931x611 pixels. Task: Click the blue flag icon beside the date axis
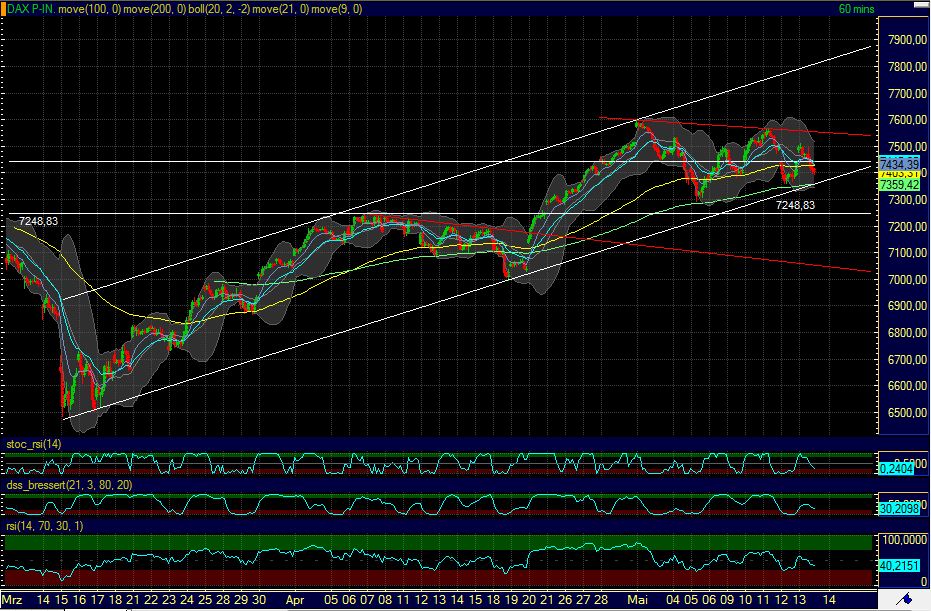click(904, 599)
